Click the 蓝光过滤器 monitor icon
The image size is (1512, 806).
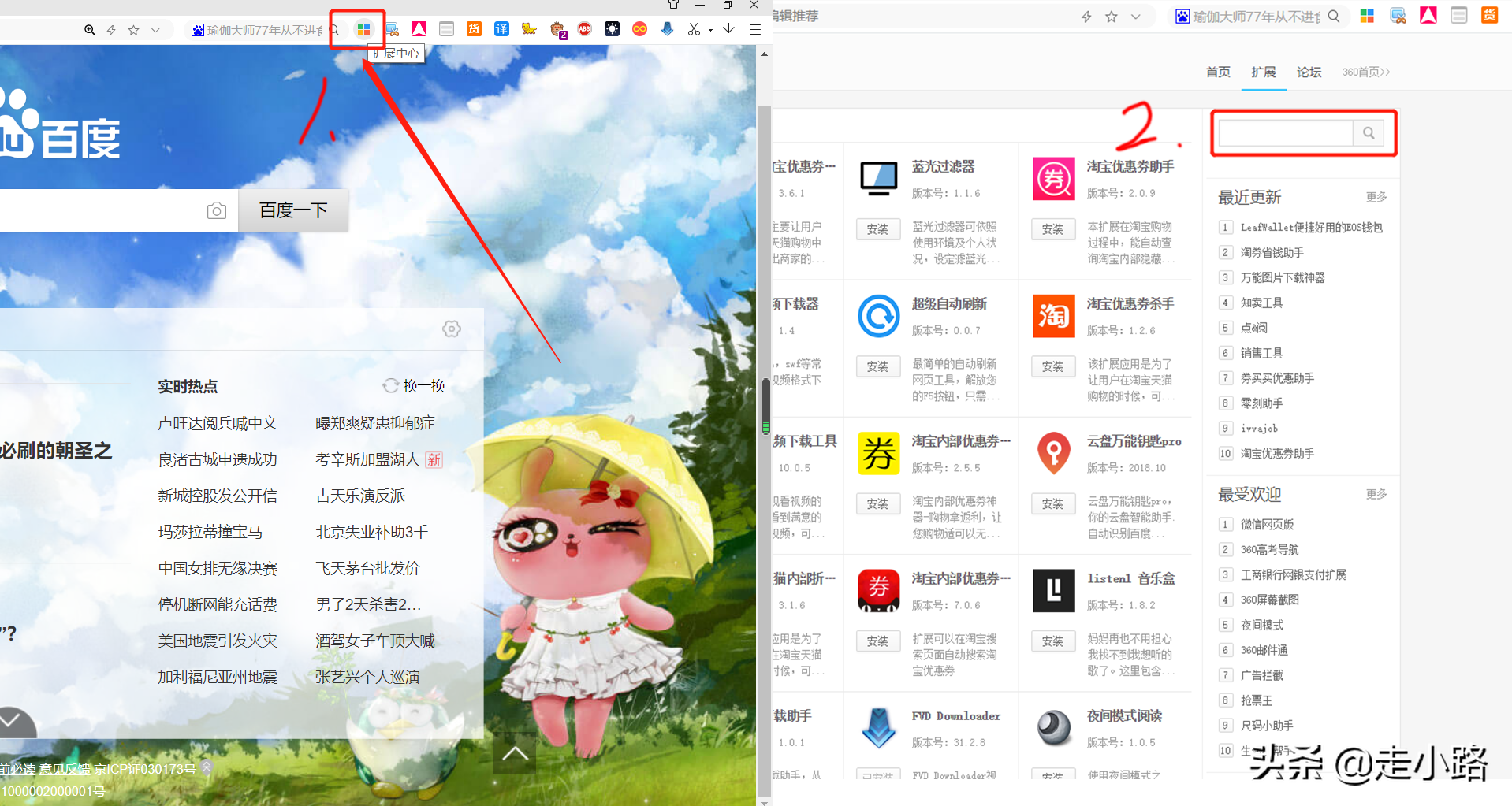[x=878, y=179]
